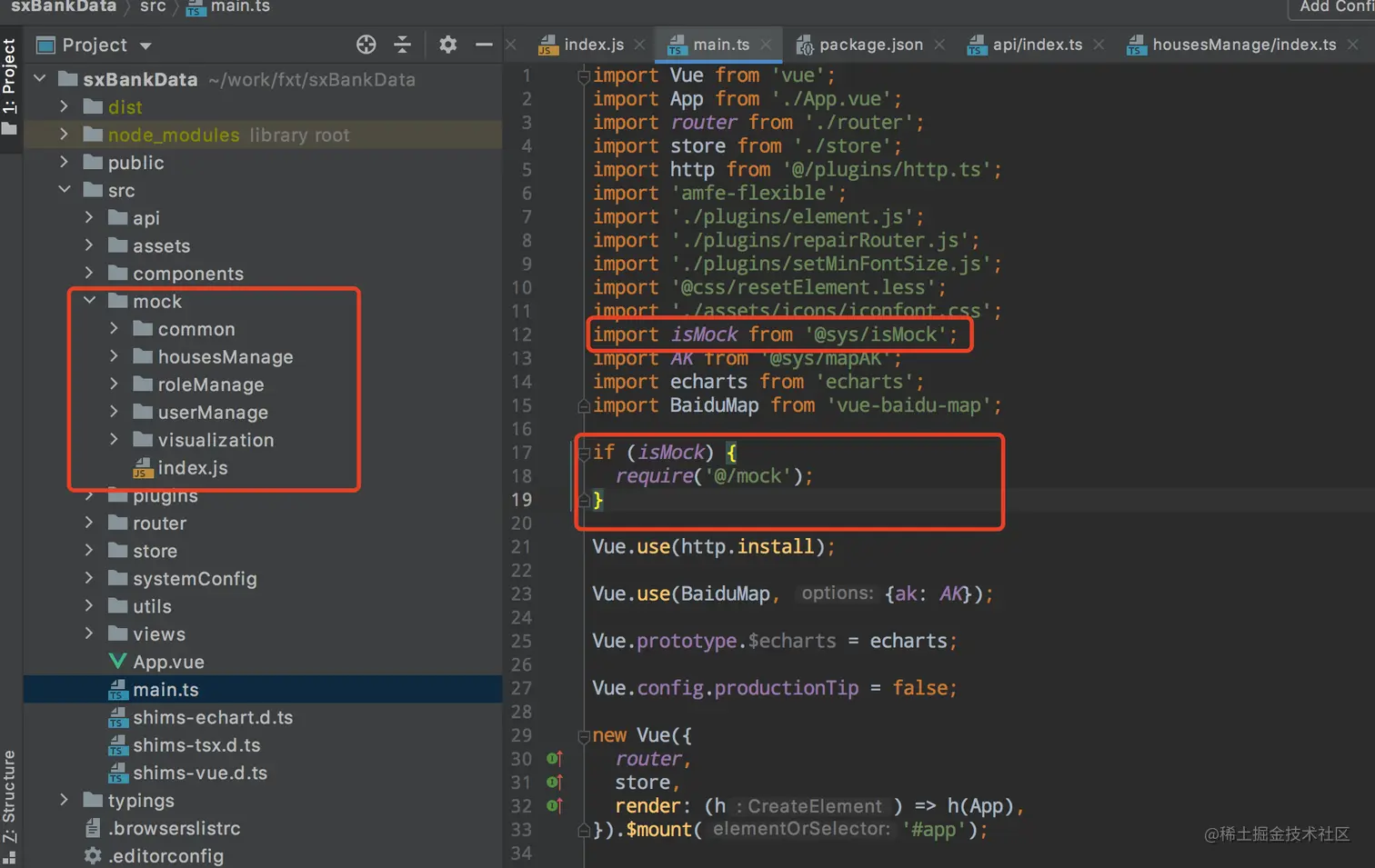Expand the housesManage folder arrow
Image resolution: width=1375 pixels, height=868 pixels.
pos(114,356)
